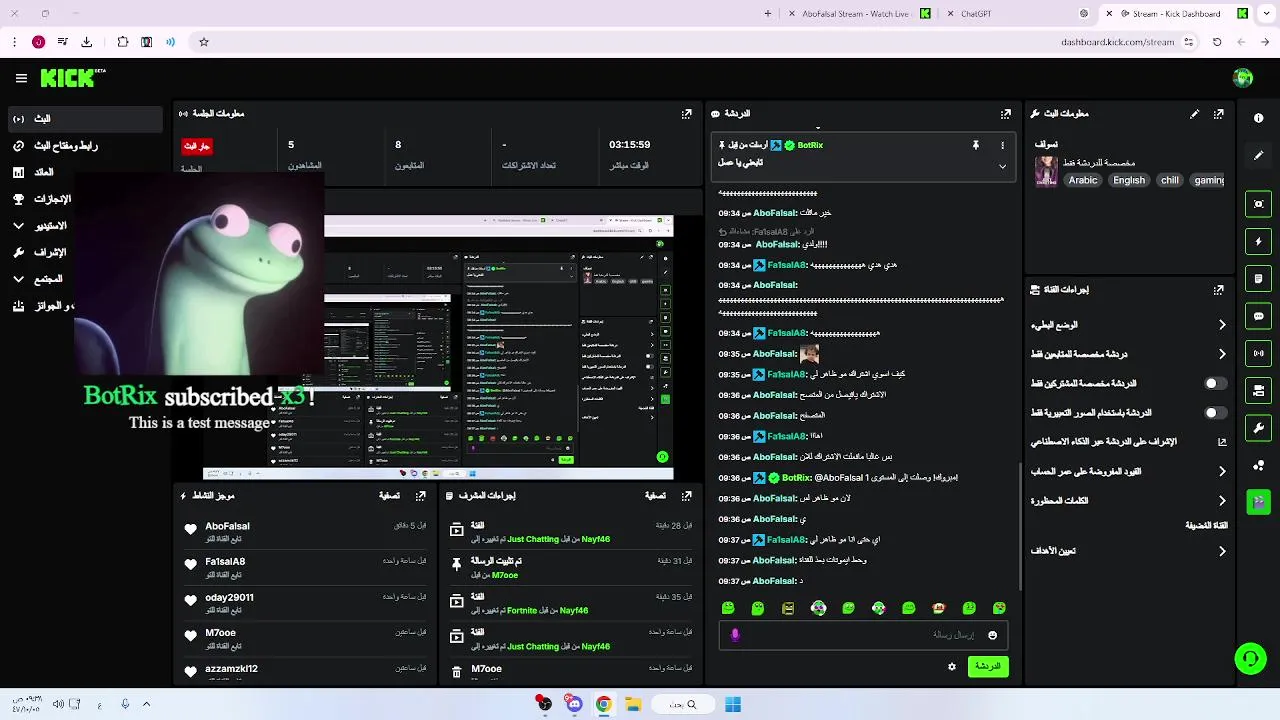This screenshot has height=720, width=1280.
Task: Toggle the lightning bolt widget in the right toolbar
Action: click(1258, 241)
